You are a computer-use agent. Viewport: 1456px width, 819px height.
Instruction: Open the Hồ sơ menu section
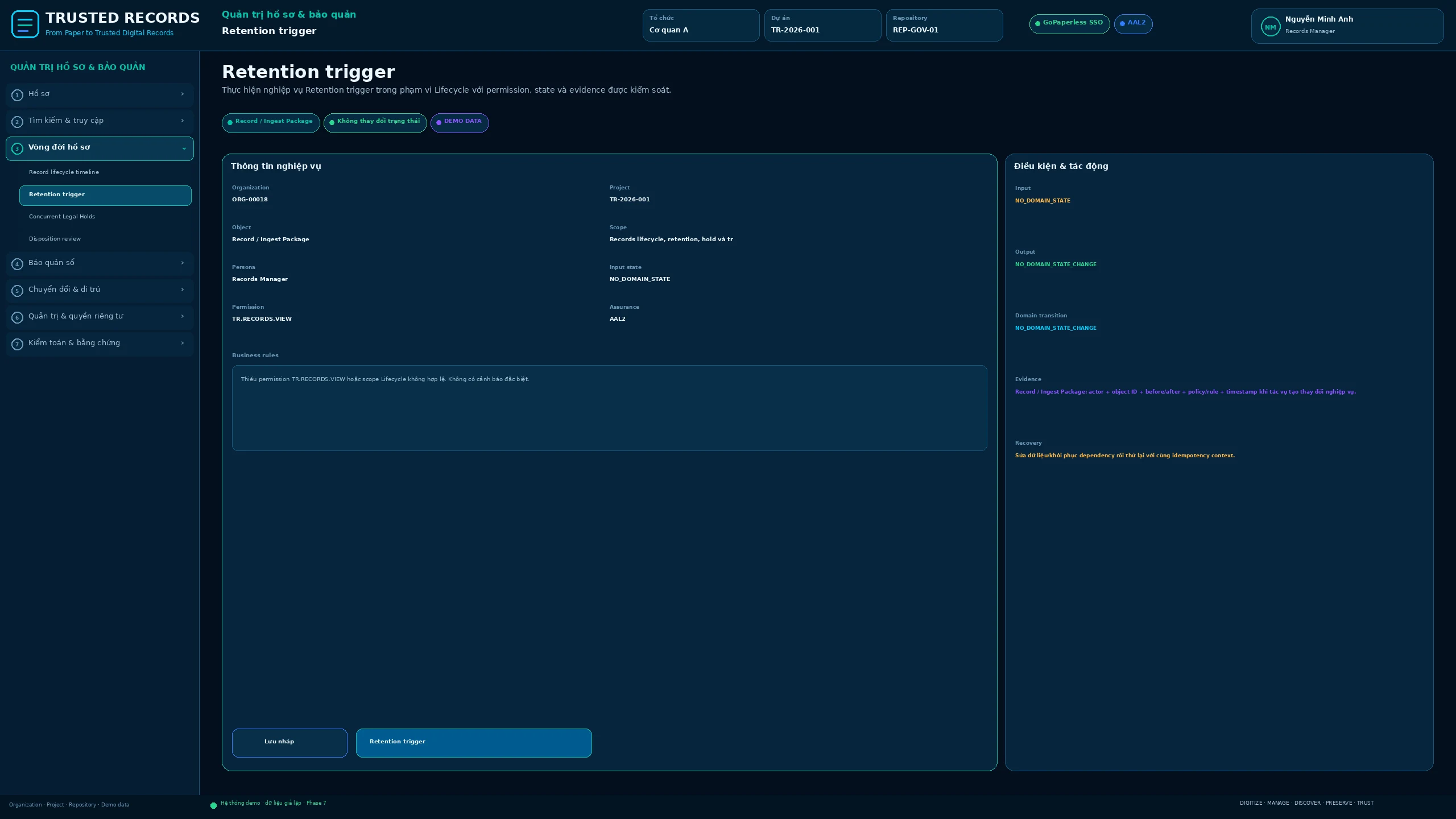(100, 94)
